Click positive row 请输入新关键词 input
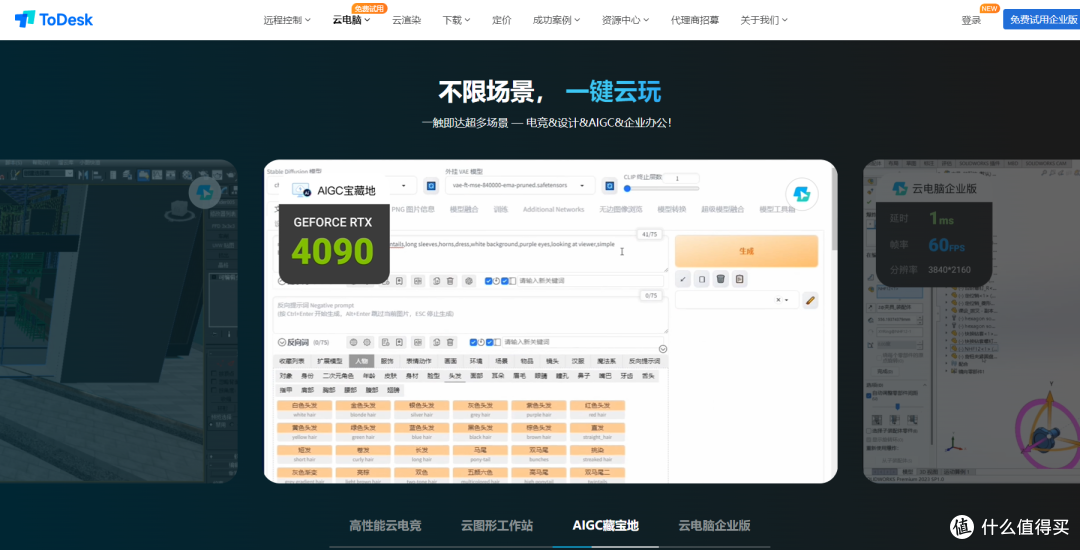 590,281
